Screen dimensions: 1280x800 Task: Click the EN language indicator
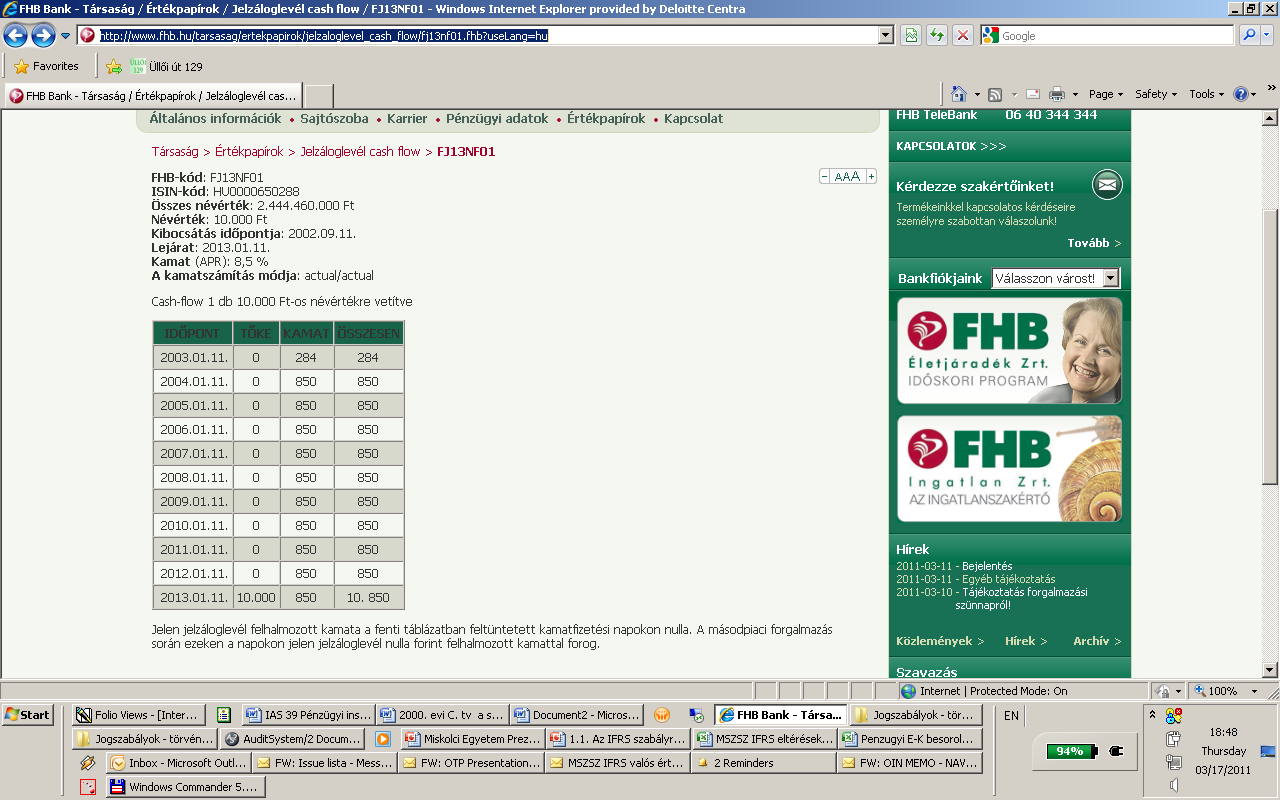[x=1011, y=716]
